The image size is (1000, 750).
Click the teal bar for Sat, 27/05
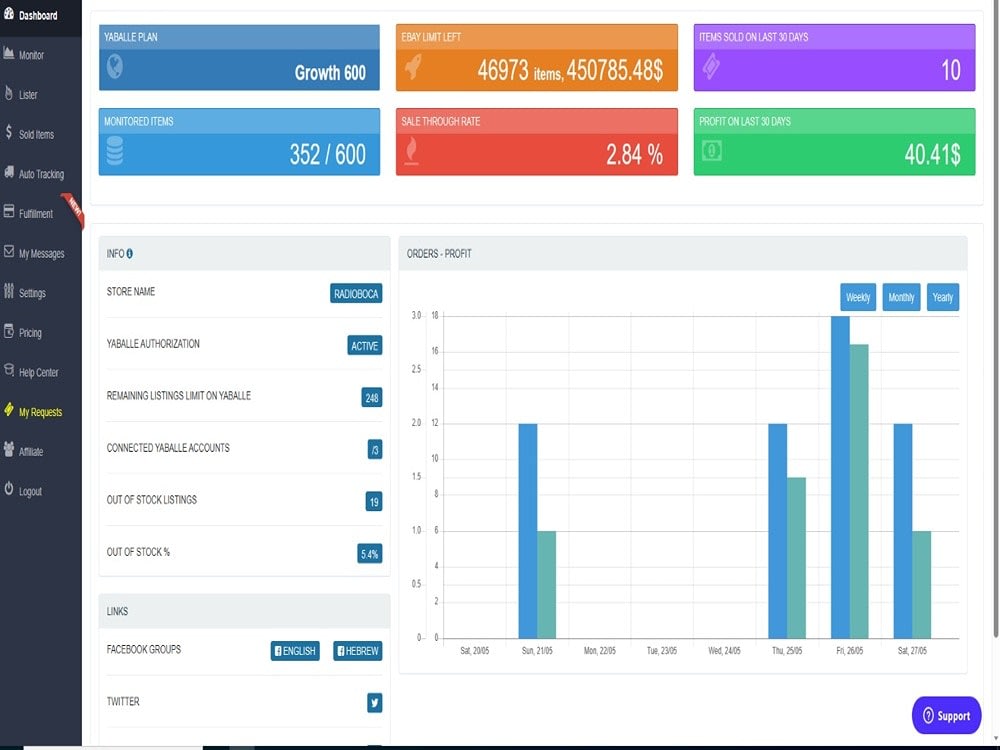pos(922,585)
